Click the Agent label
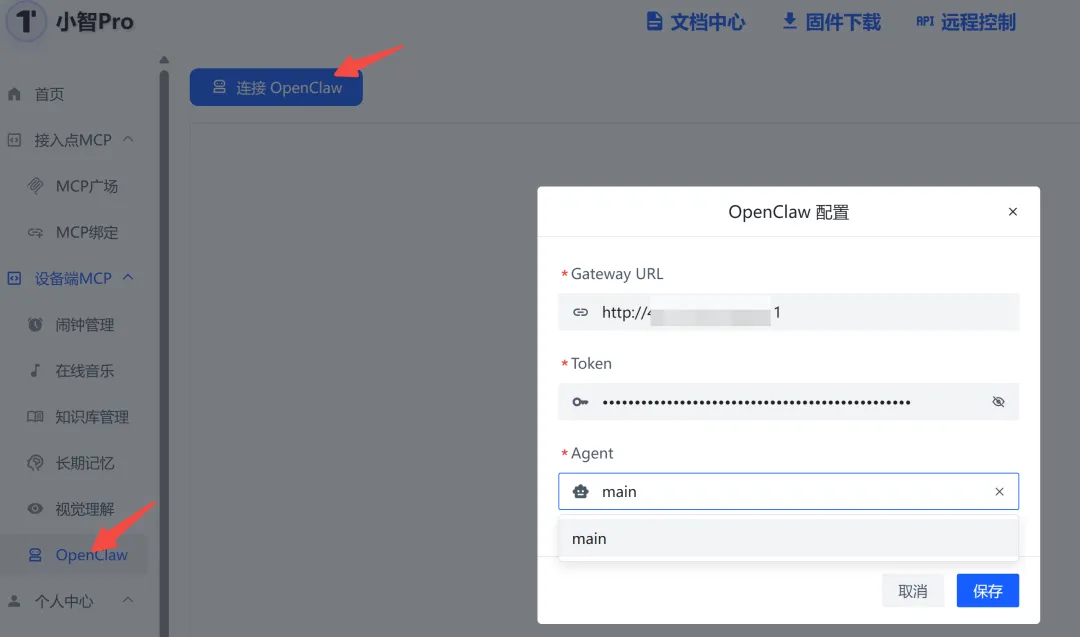Viewport: 1080px width, 637px height. click(x=592, y=452)
